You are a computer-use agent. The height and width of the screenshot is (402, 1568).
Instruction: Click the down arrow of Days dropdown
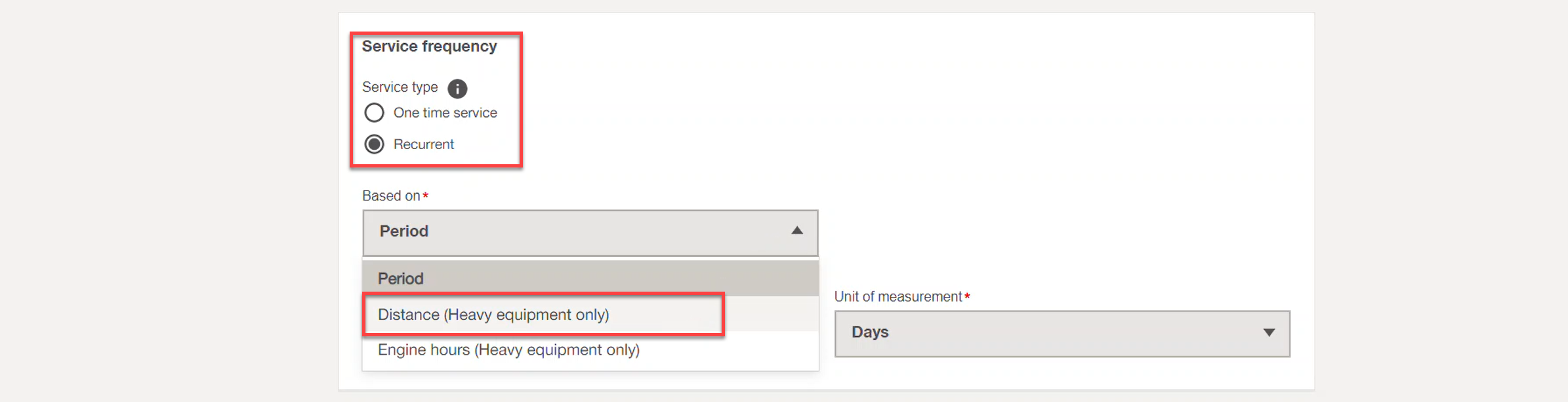tap(1269, 332)
